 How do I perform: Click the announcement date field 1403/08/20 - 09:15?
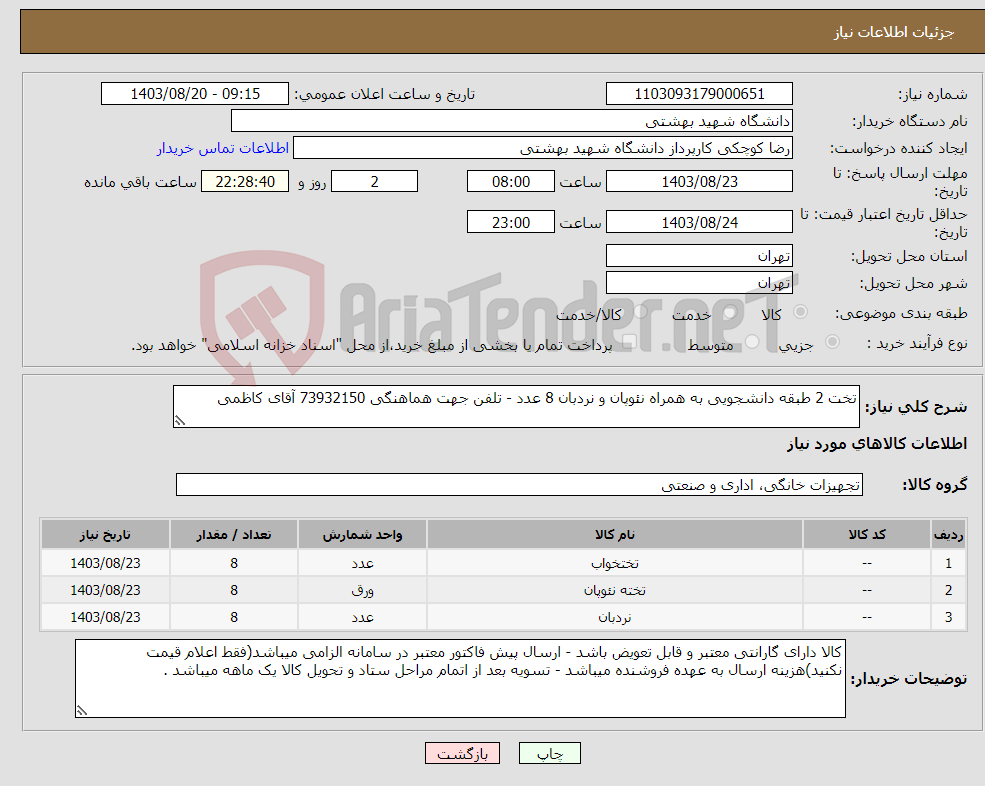tap(195, 94)
